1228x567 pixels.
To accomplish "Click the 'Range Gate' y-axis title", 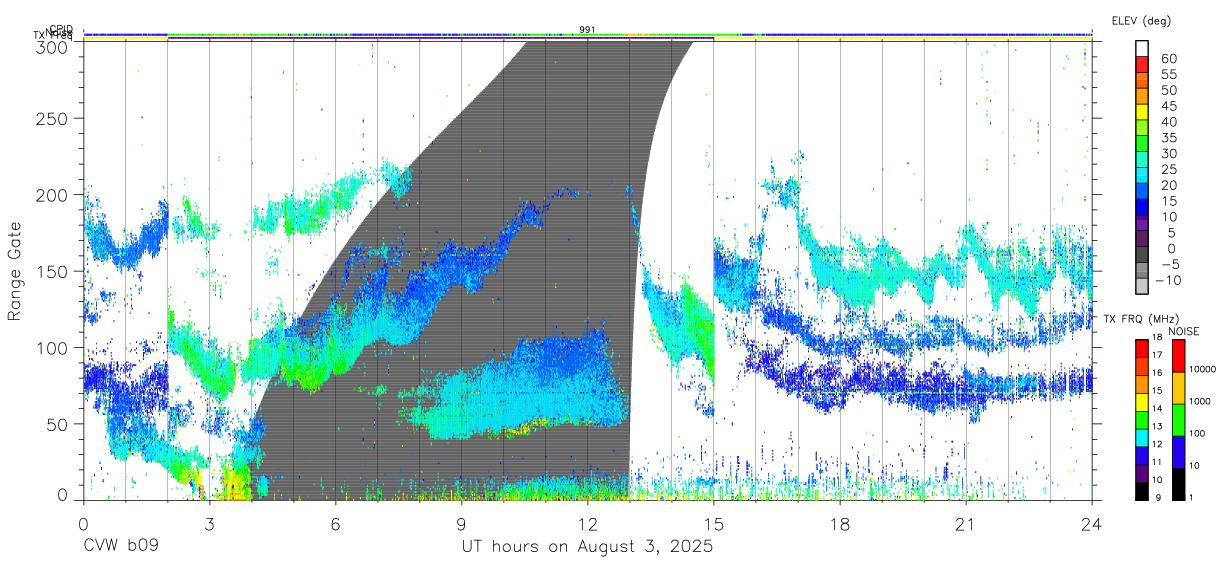I will coord(16,272).
